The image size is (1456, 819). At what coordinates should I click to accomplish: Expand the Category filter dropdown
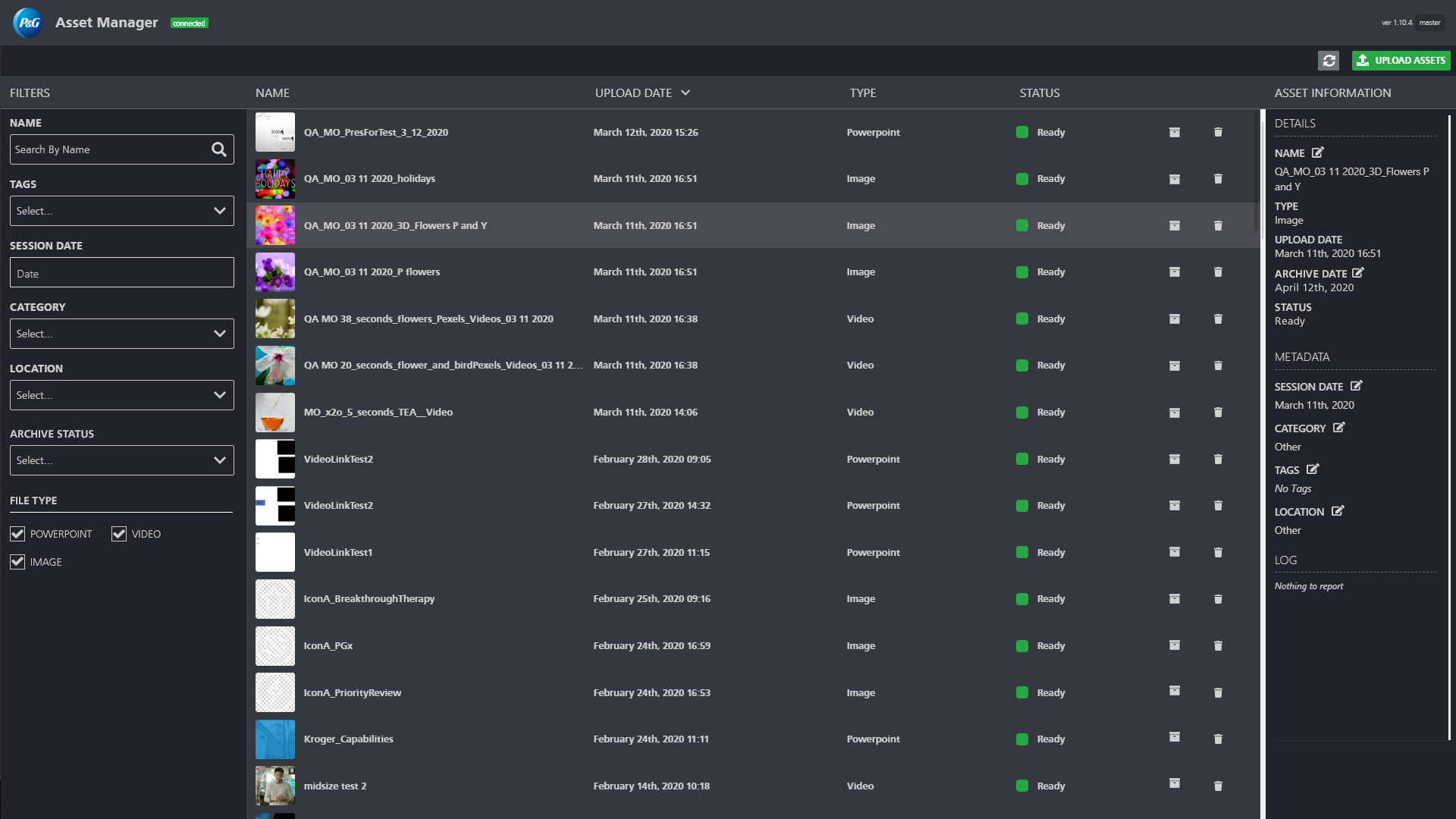(121, 334)
